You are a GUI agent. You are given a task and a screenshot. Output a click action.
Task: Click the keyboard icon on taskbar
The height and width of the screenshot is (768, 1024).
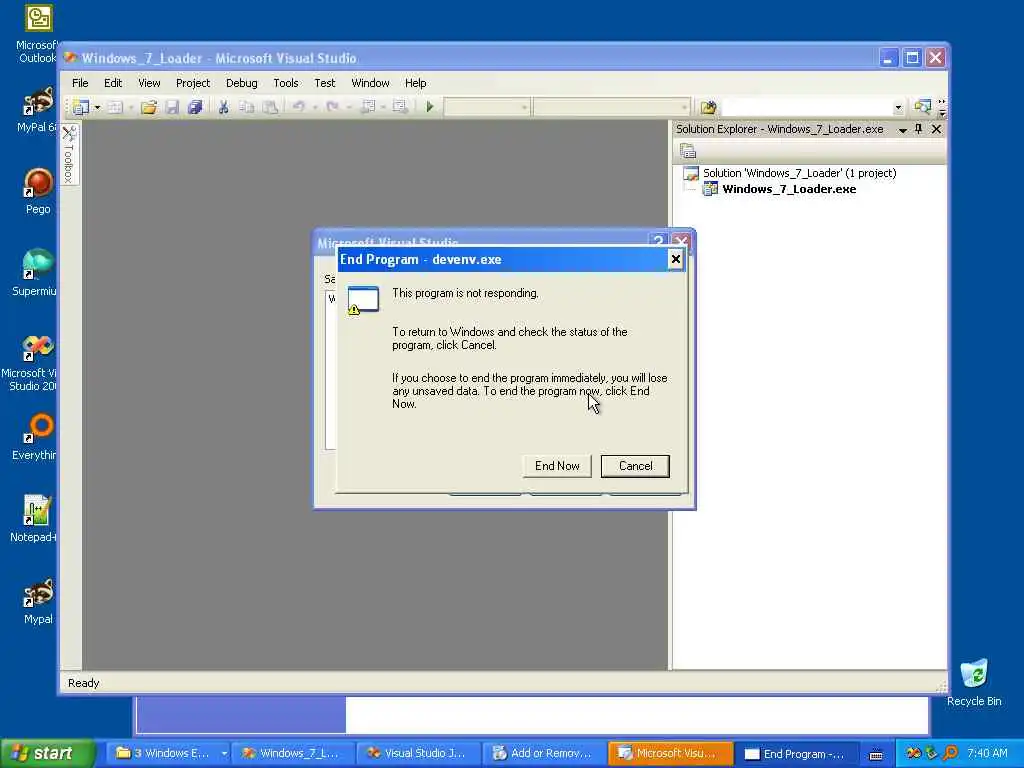pyautogui.click(x=876, y=754)
